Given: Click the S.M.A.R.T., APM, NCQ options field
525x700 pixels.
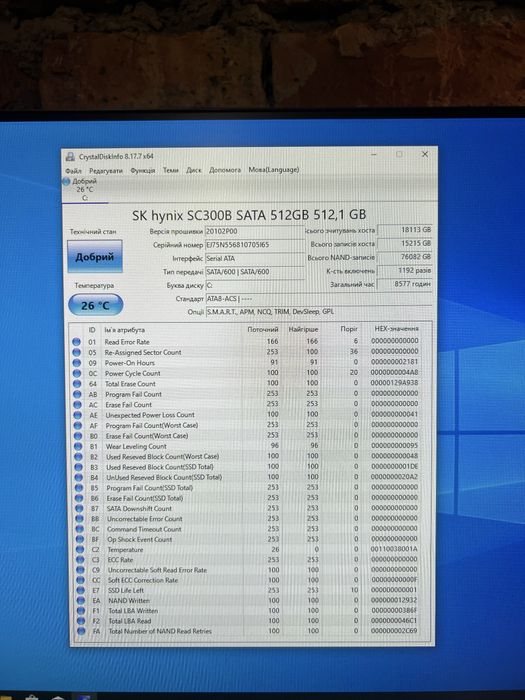Looking at the screenshot, I should 319,312.
